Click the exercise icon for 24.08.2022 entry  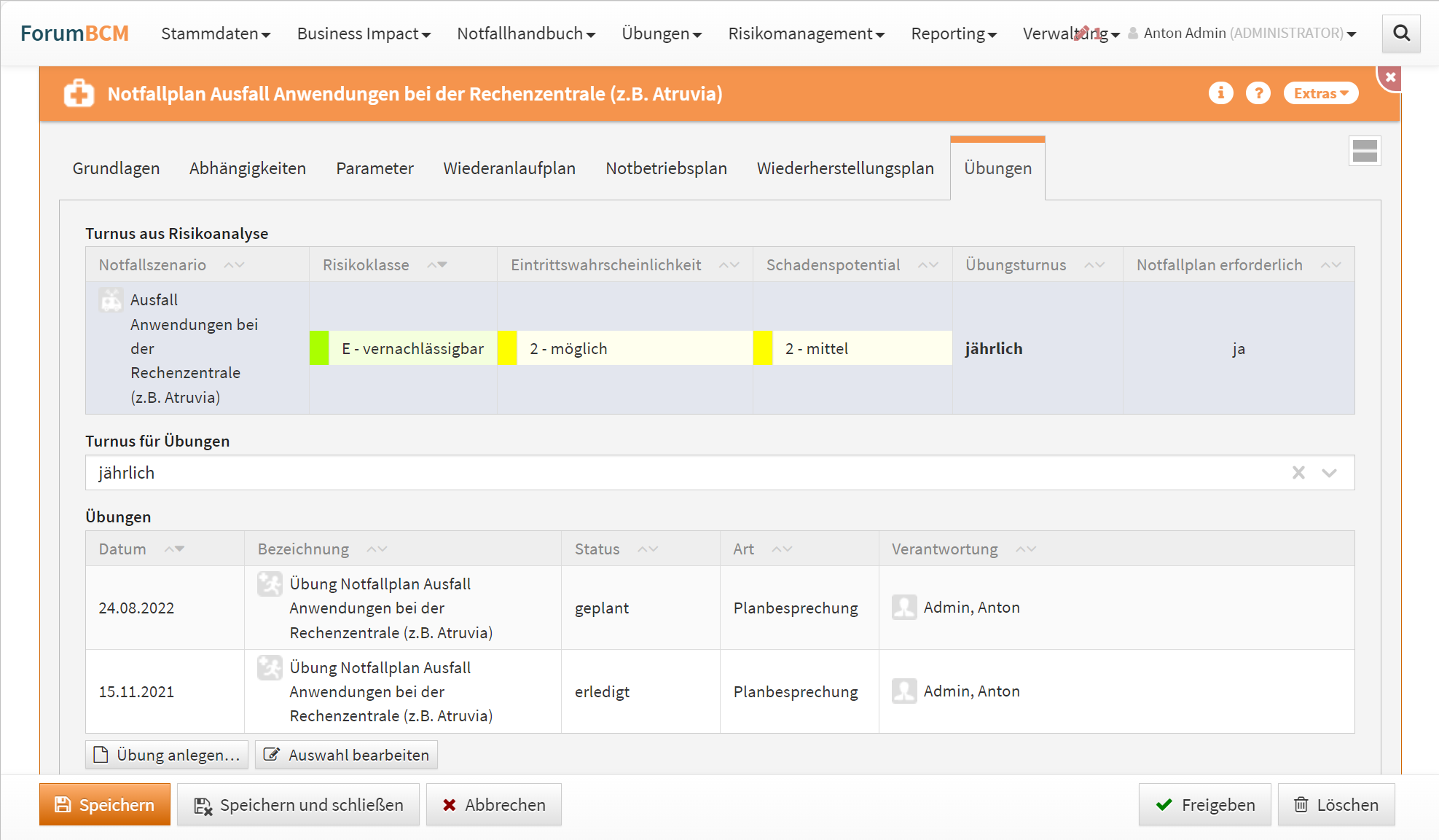(270, 584)
